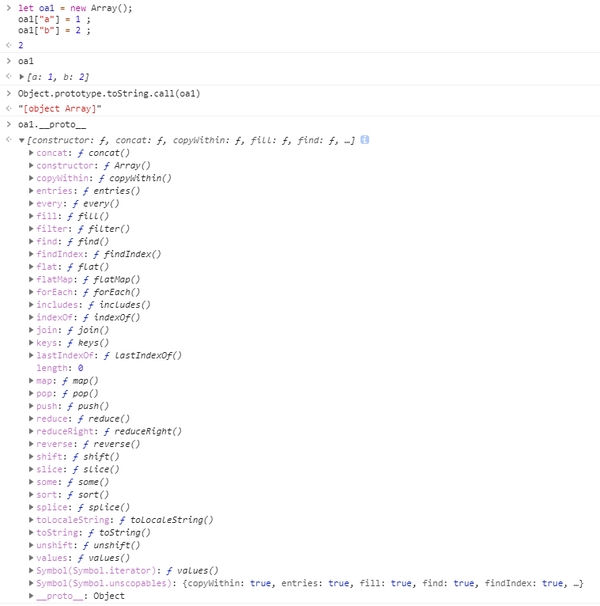Expand the findIndex function property

[x=31, y=254]
